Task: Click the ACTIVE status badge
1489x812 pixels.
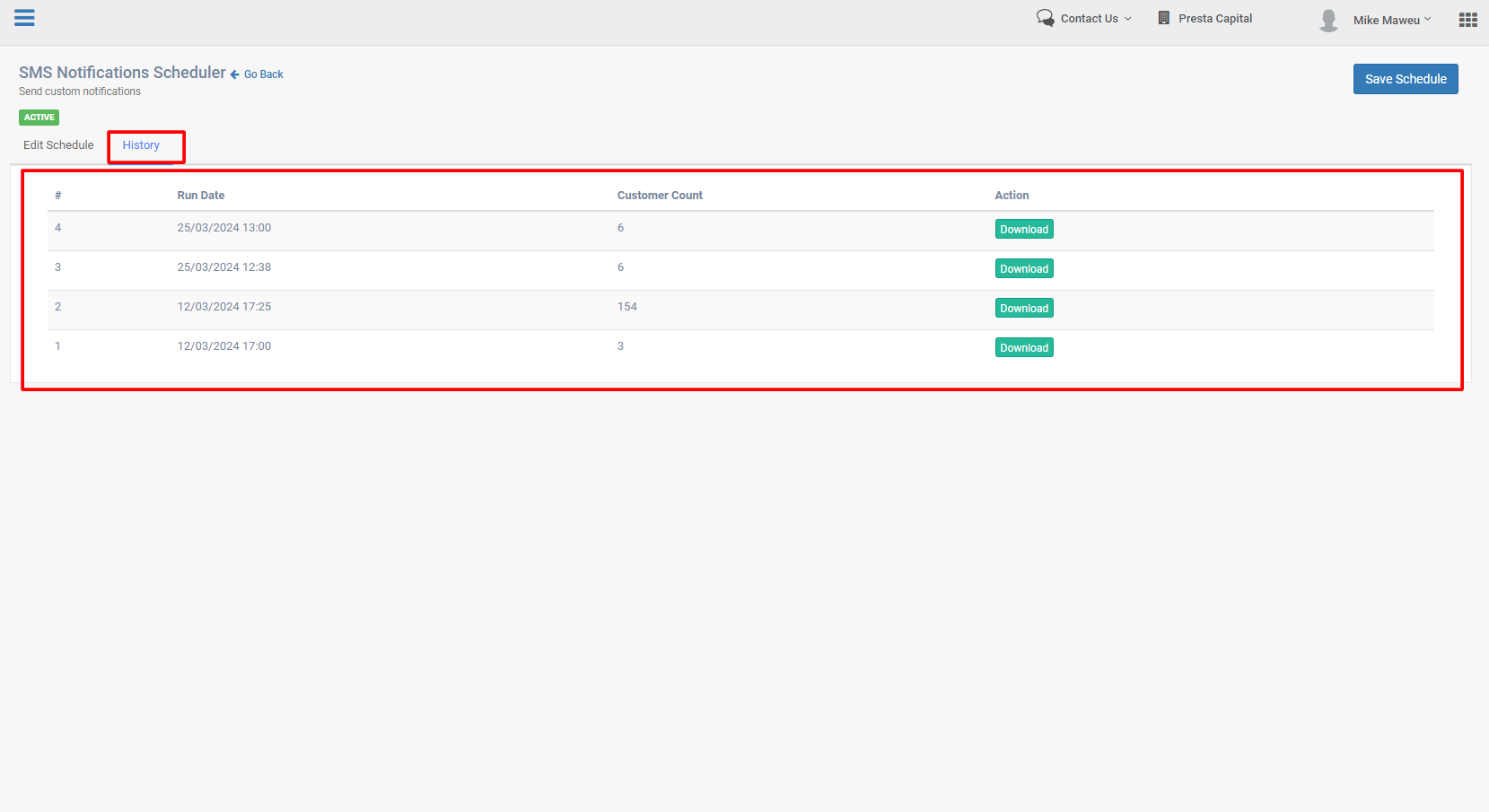Action: (39, 118)
